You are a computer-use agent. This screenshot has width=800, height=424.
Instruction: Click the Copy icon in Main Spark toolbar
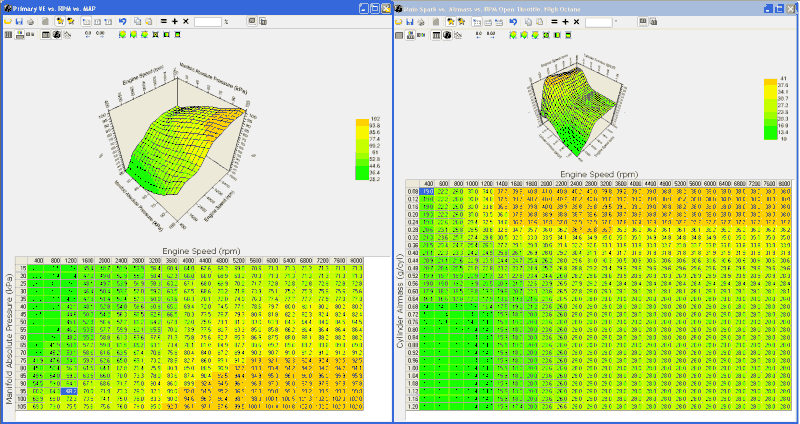coord(529,21)
